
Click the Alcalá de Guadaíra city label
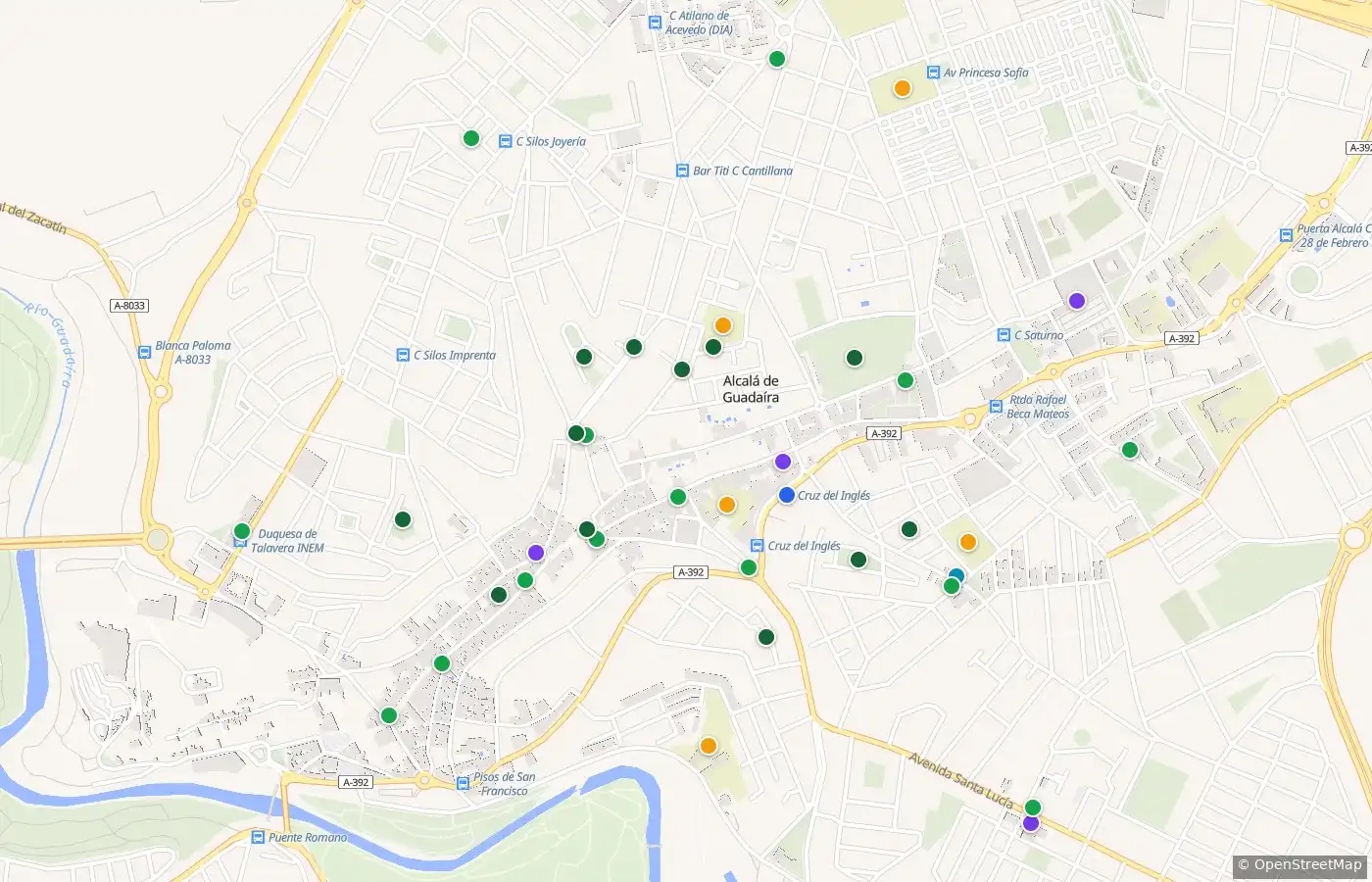(751, 389)
